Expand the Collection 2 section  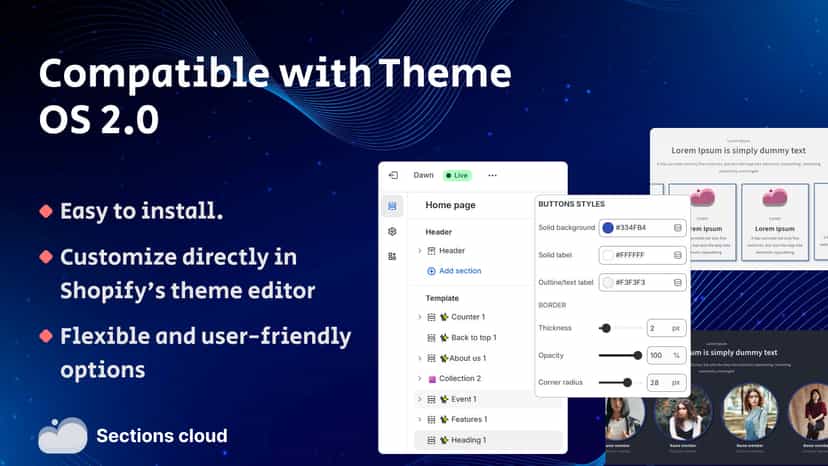coord(420,379)
